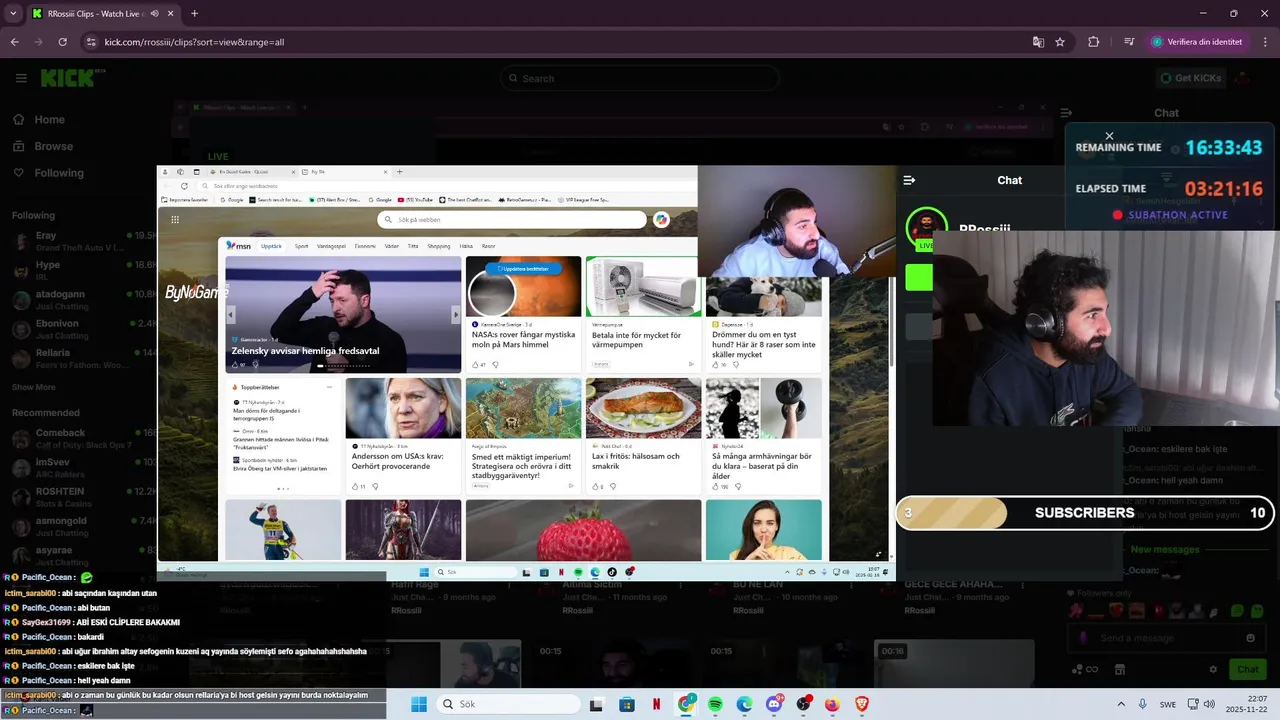Open Task View on the taskbar
Image resolution: width=1280 pixels, height=720 pixels.
click(x=596, y=704)
